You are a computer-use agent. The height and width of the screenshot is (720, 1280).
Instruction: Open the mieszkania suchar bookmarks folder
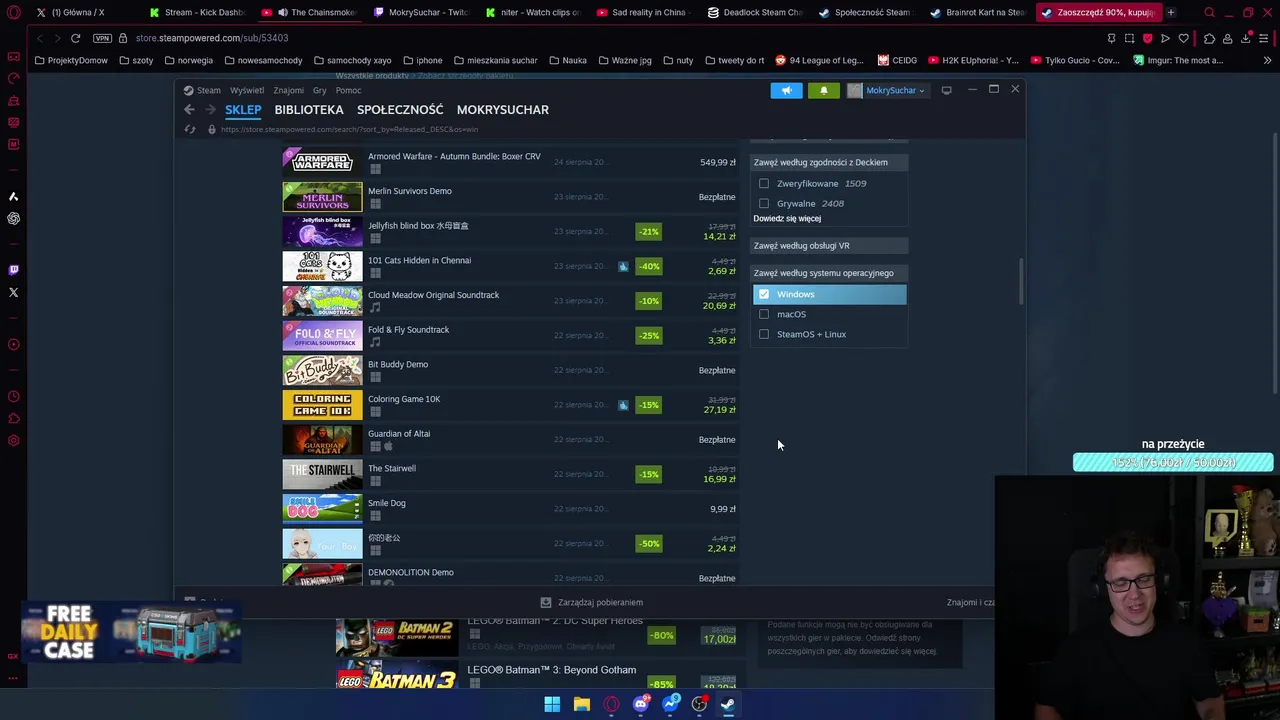pos(495,60)
